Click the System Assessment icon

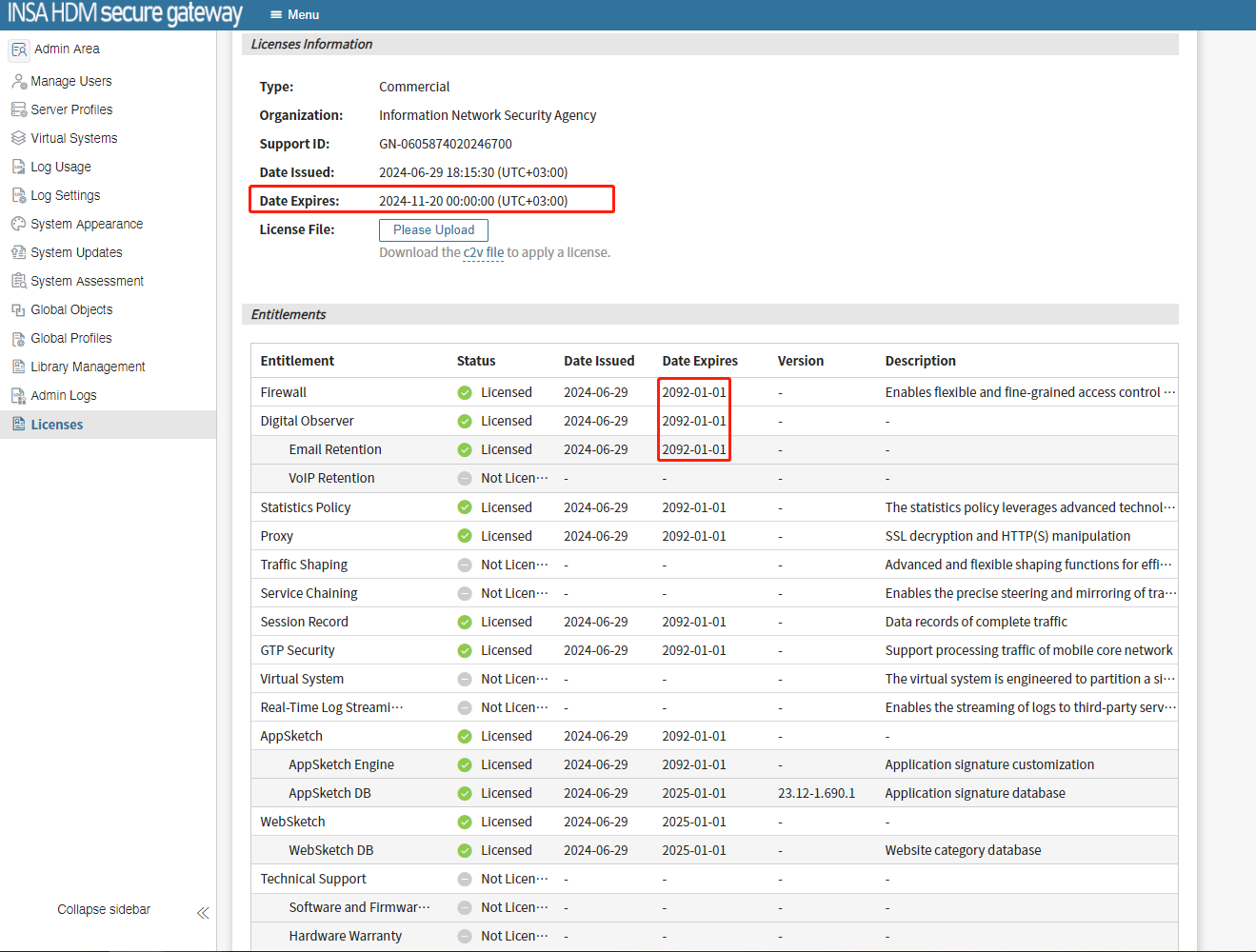tap(18, 281)
